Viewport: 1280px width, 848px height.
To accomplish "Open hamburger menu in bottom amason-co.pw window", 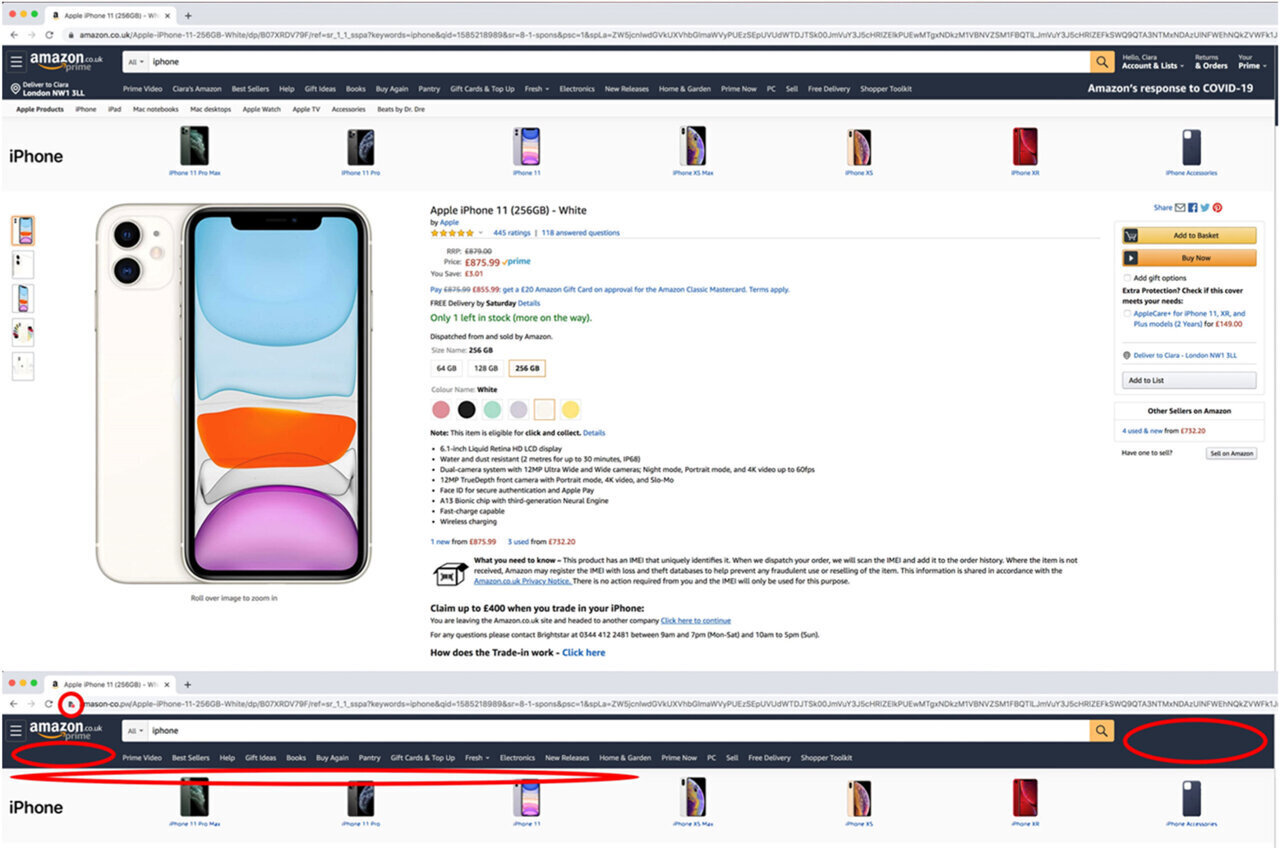I will (x=16, y=731).
